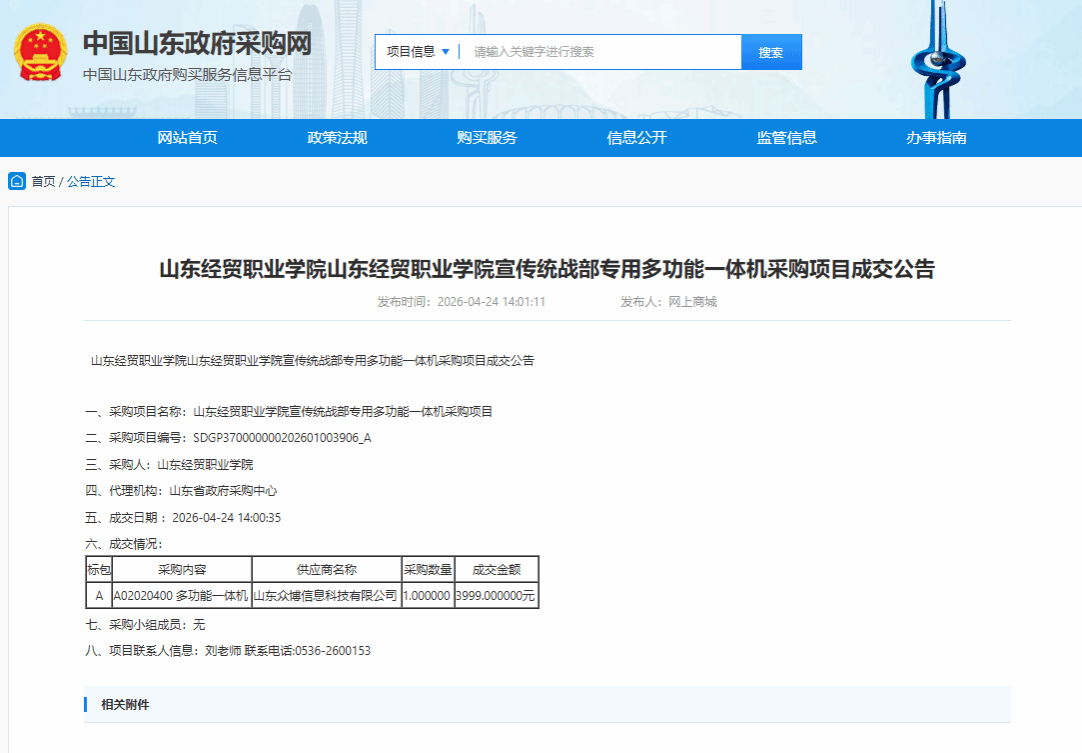This screenshot has height=753, width=1082.
Task: Click the 成交金额 3999.000000元 cell
Action: click(495, 596)
